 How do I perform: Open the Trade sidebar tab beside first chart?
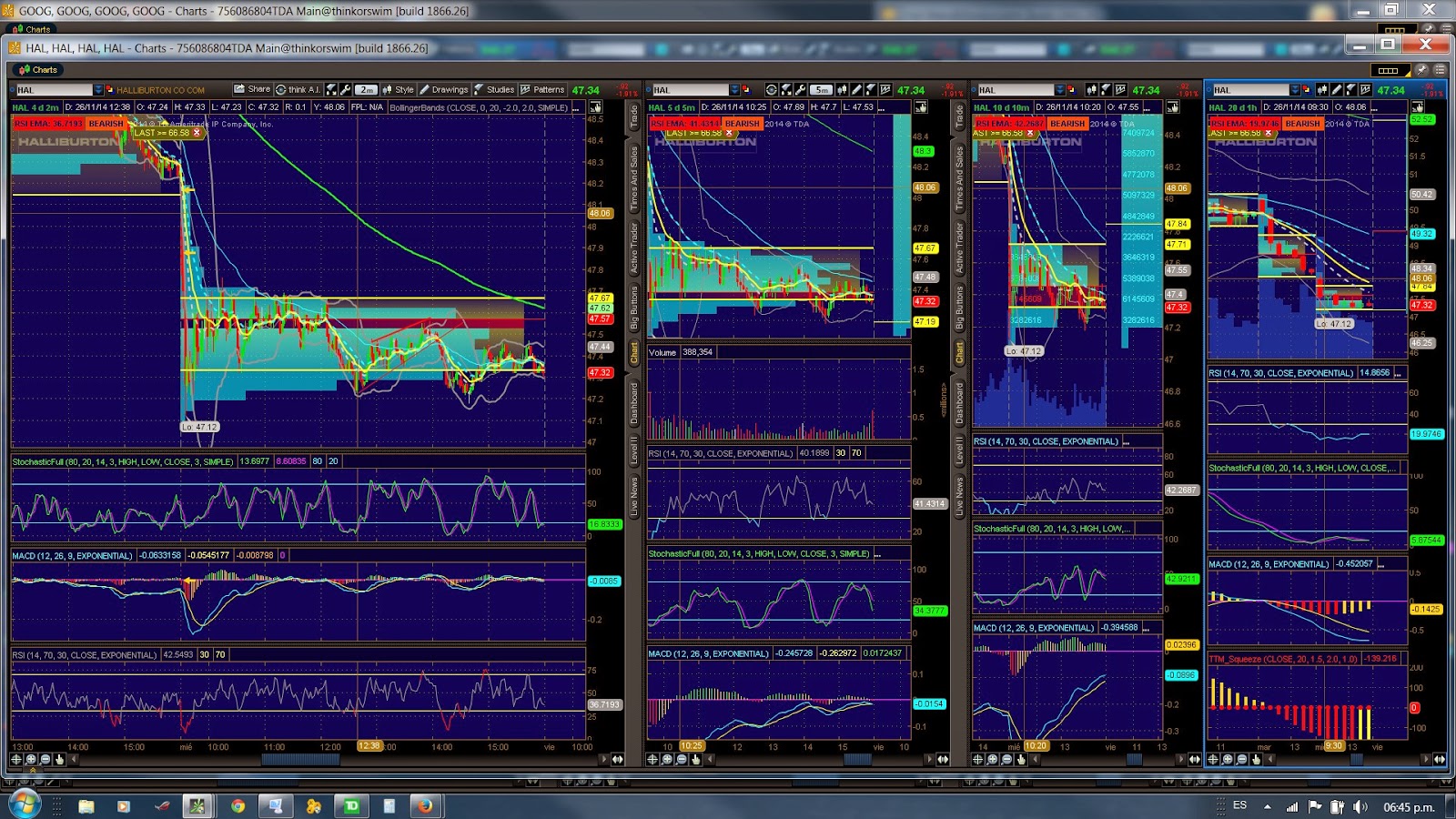tap(634, 116)
